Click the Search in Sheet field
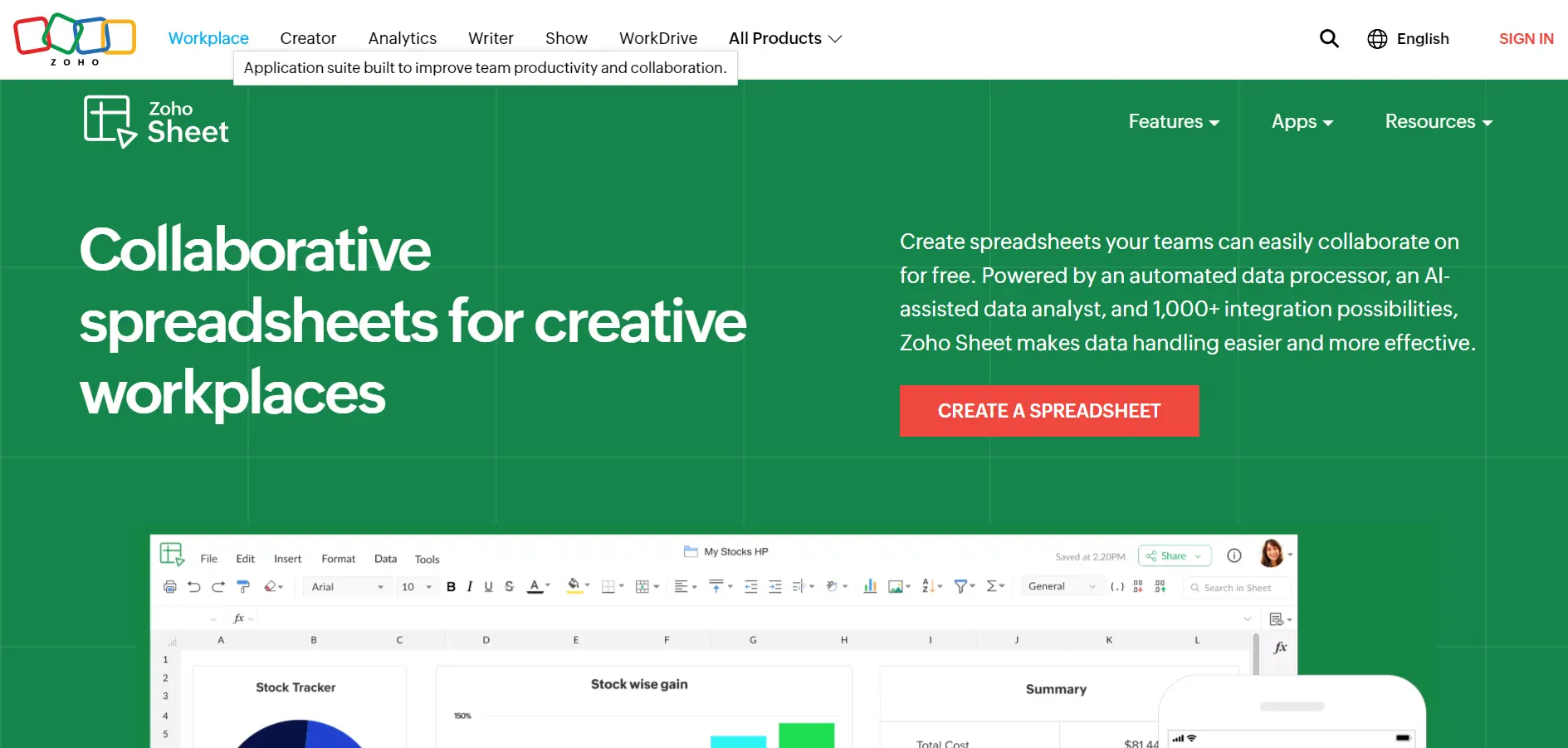Viewport: 1568px width, 748px height. click(1237, 587)
